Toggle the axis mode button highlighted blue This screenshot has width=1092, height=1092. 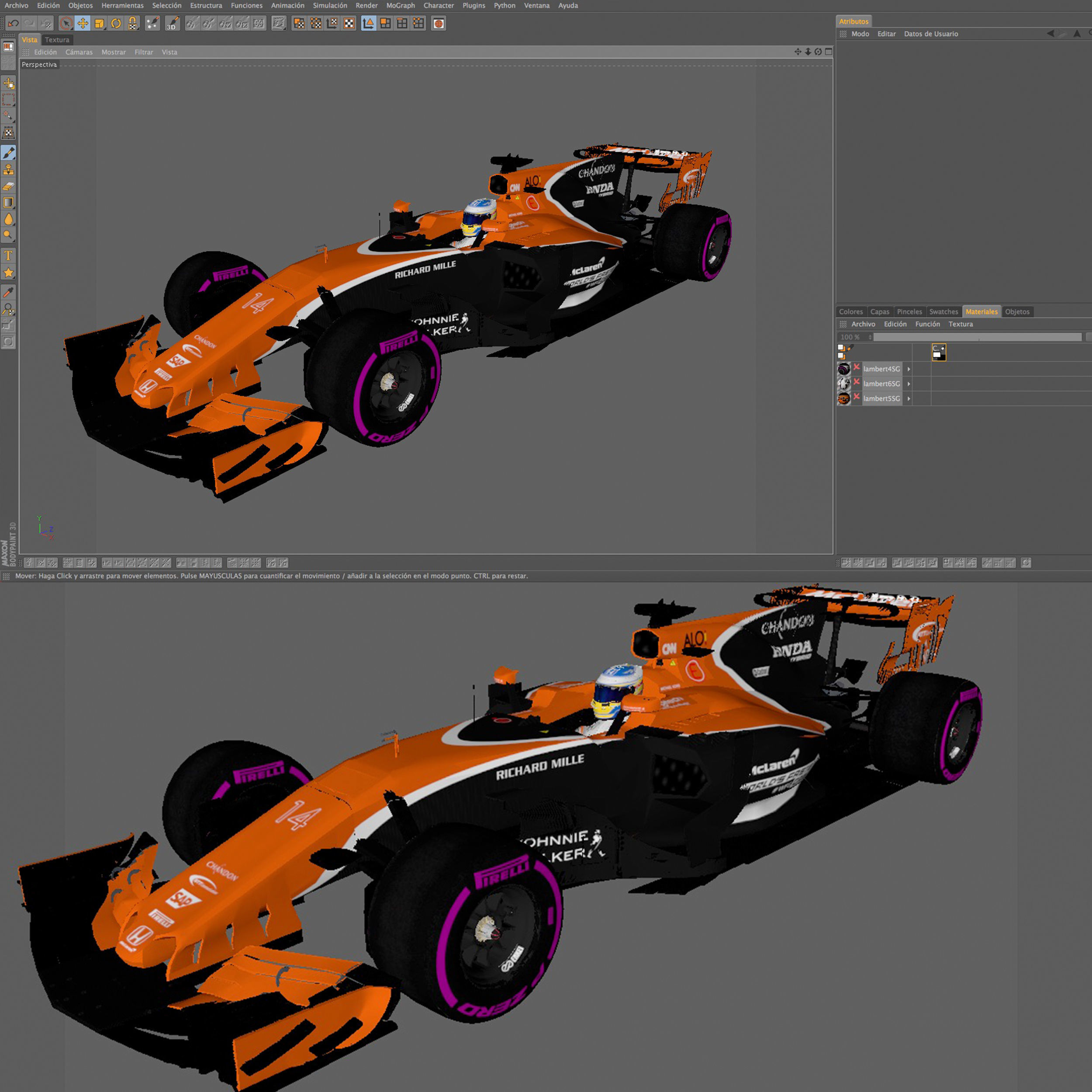tap(369, 24)
